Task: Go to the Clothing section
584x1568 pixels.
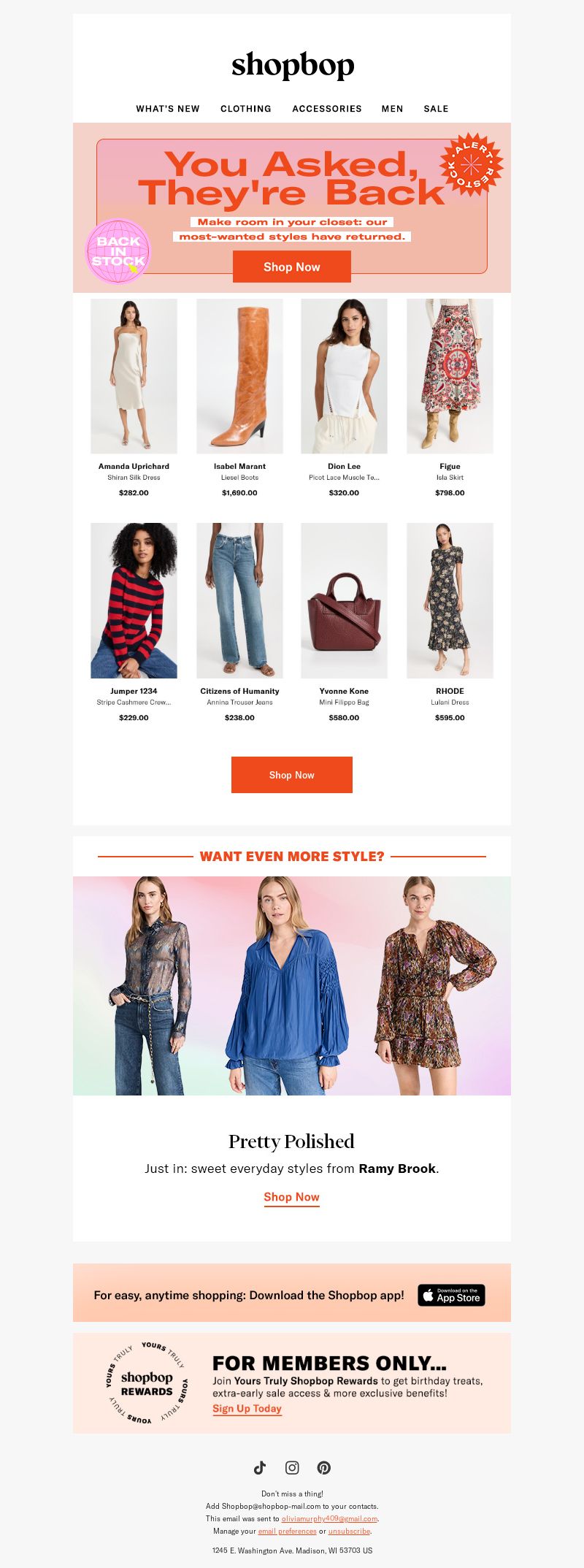Action: click(246, 109)
